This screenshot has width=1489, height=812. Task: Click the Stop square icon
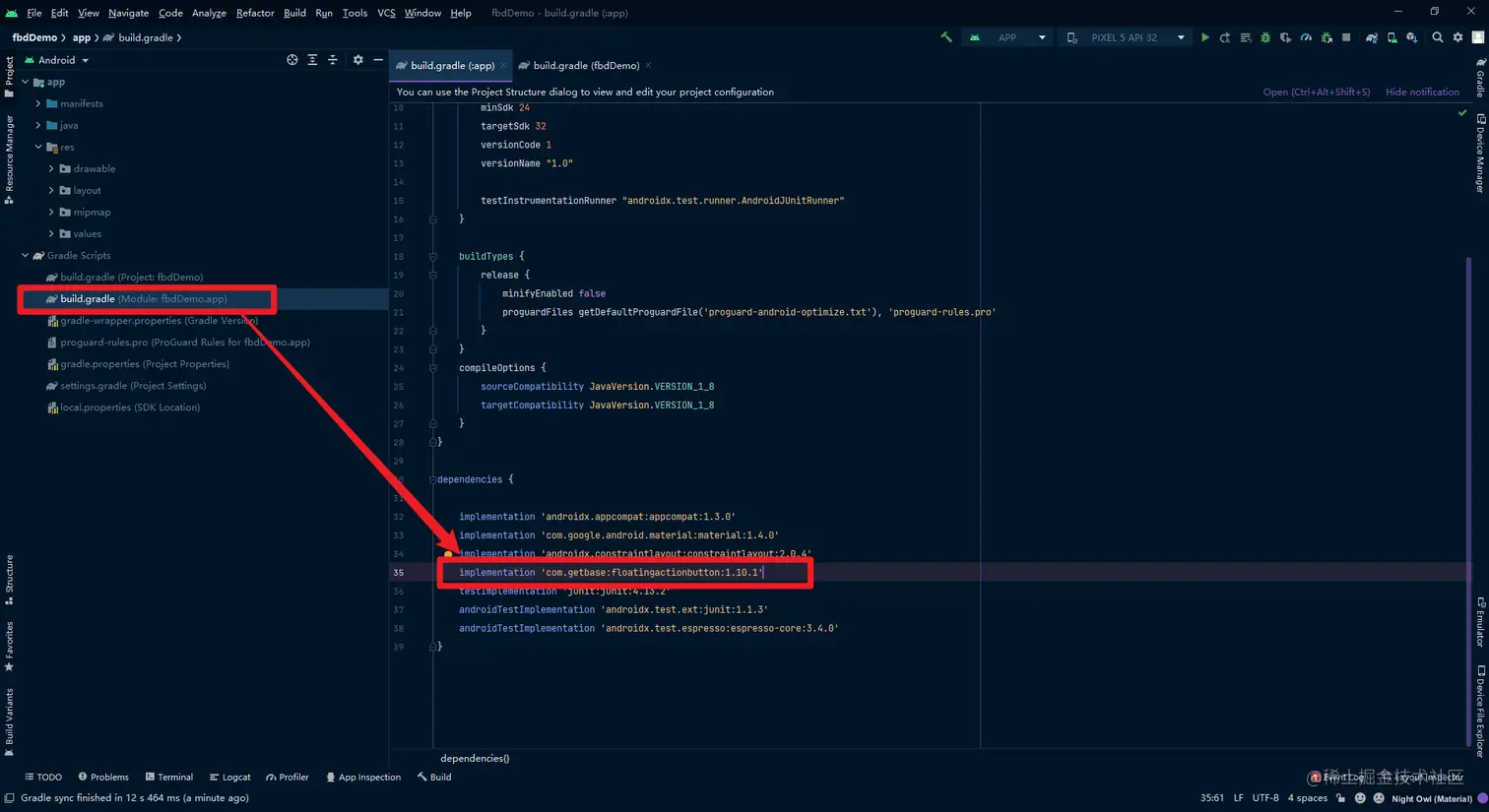coord(1346,37)
